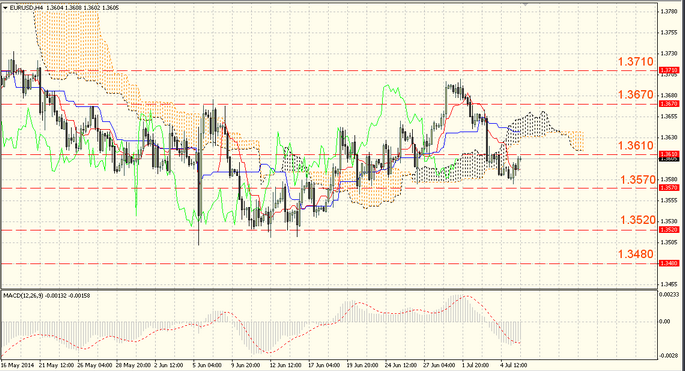Select the large orange 1.3520 level label

point(638,220)
